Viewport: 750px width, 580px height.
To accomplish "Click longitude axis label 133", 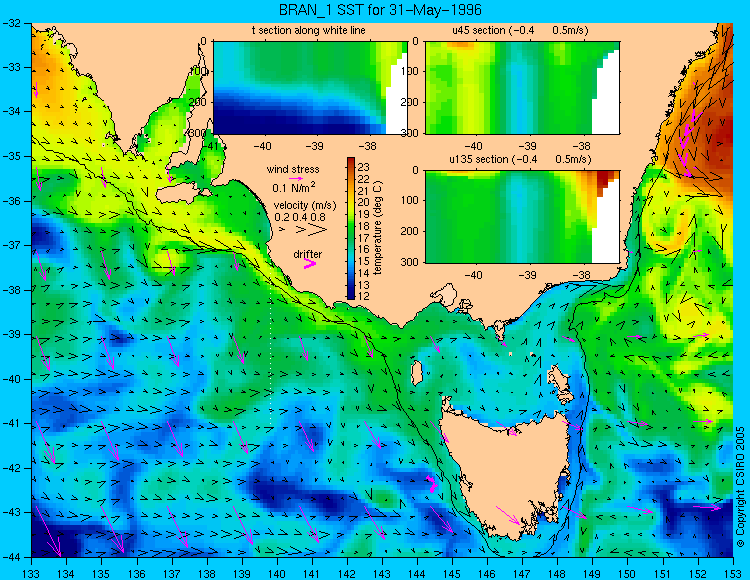I will [32, 573].
